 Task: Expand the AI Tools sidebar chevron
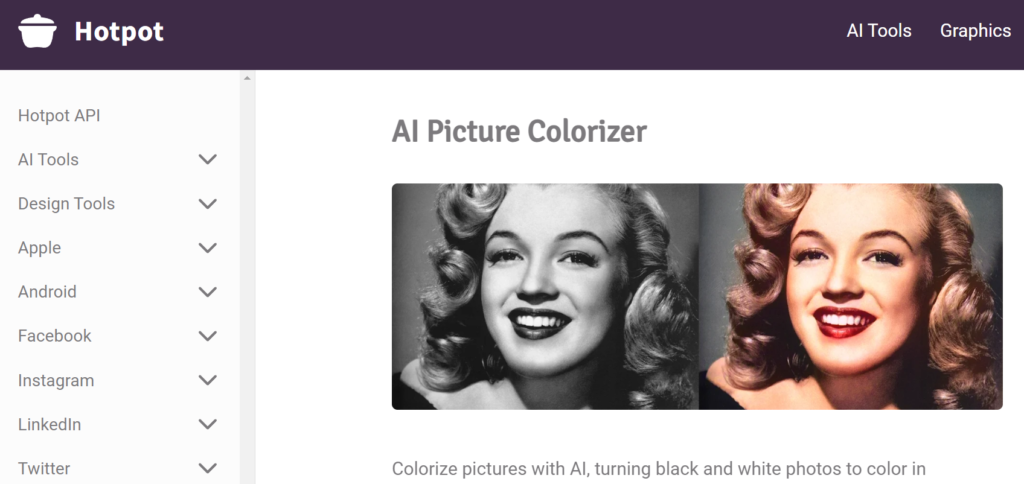pyautogui.click(x=208, y=159)
